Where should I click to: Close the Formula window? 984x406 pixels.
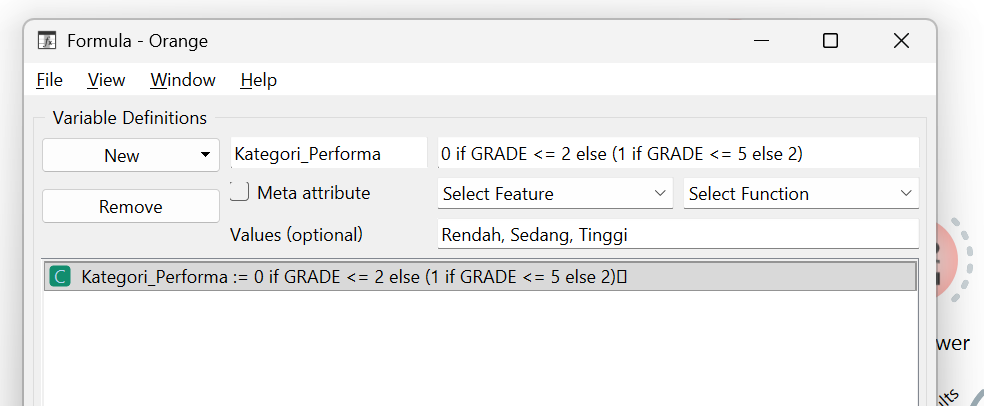[901, 41]
